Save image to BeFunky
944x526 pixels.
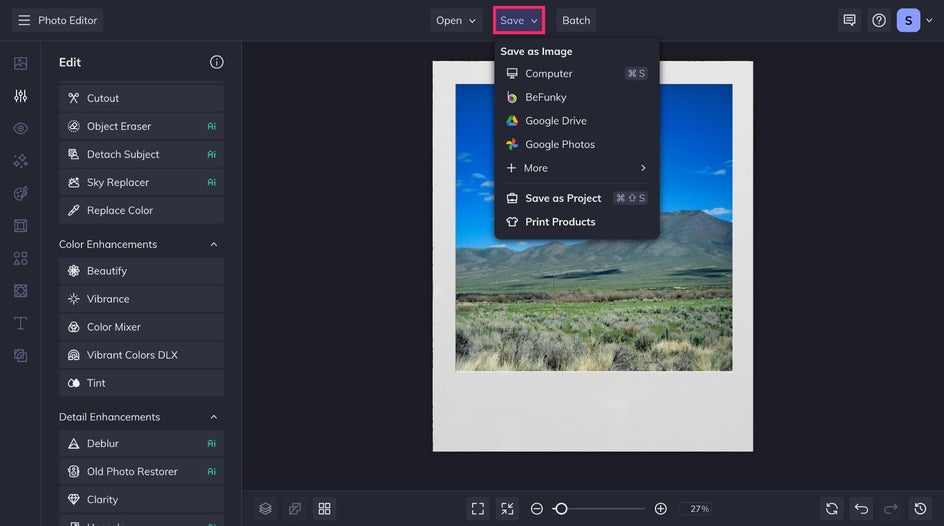tap(577, 97)
